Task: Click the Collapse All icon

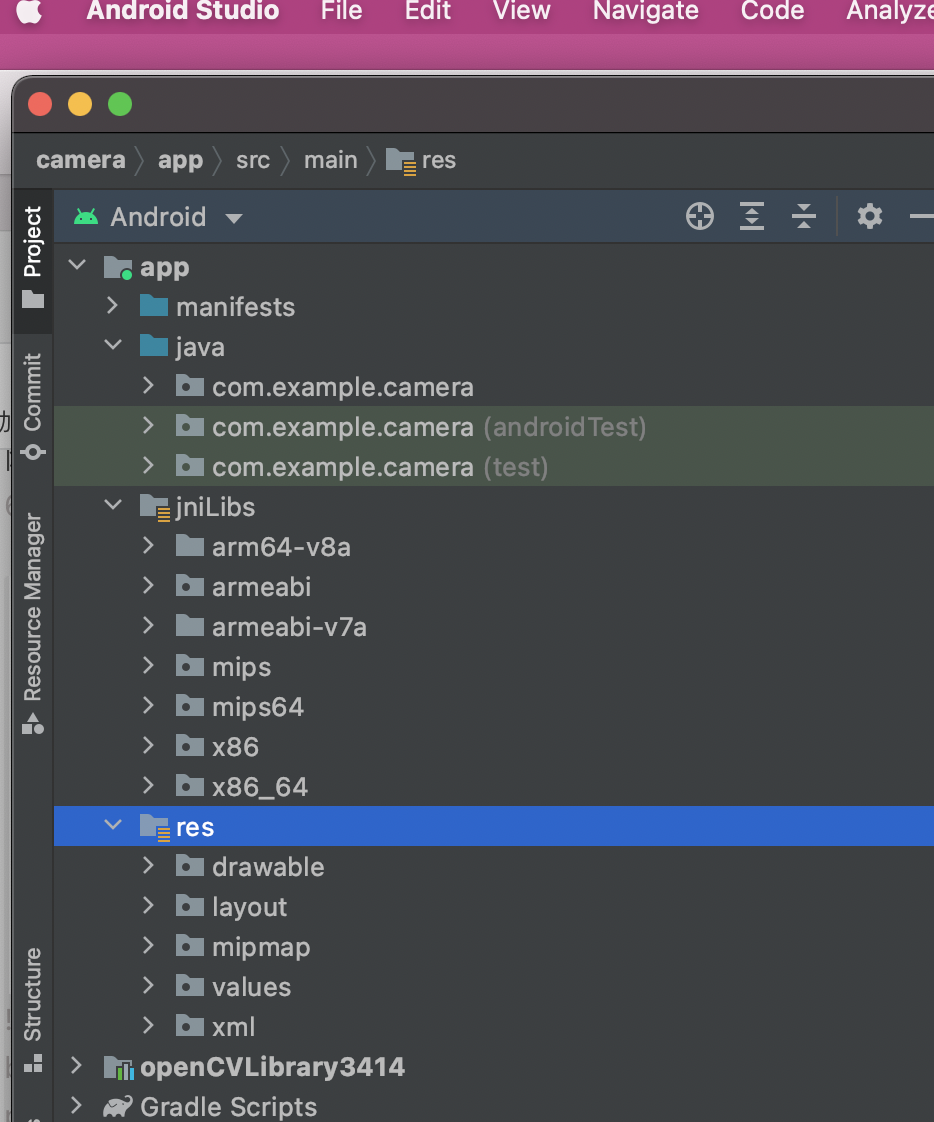Action: [804, 216]
